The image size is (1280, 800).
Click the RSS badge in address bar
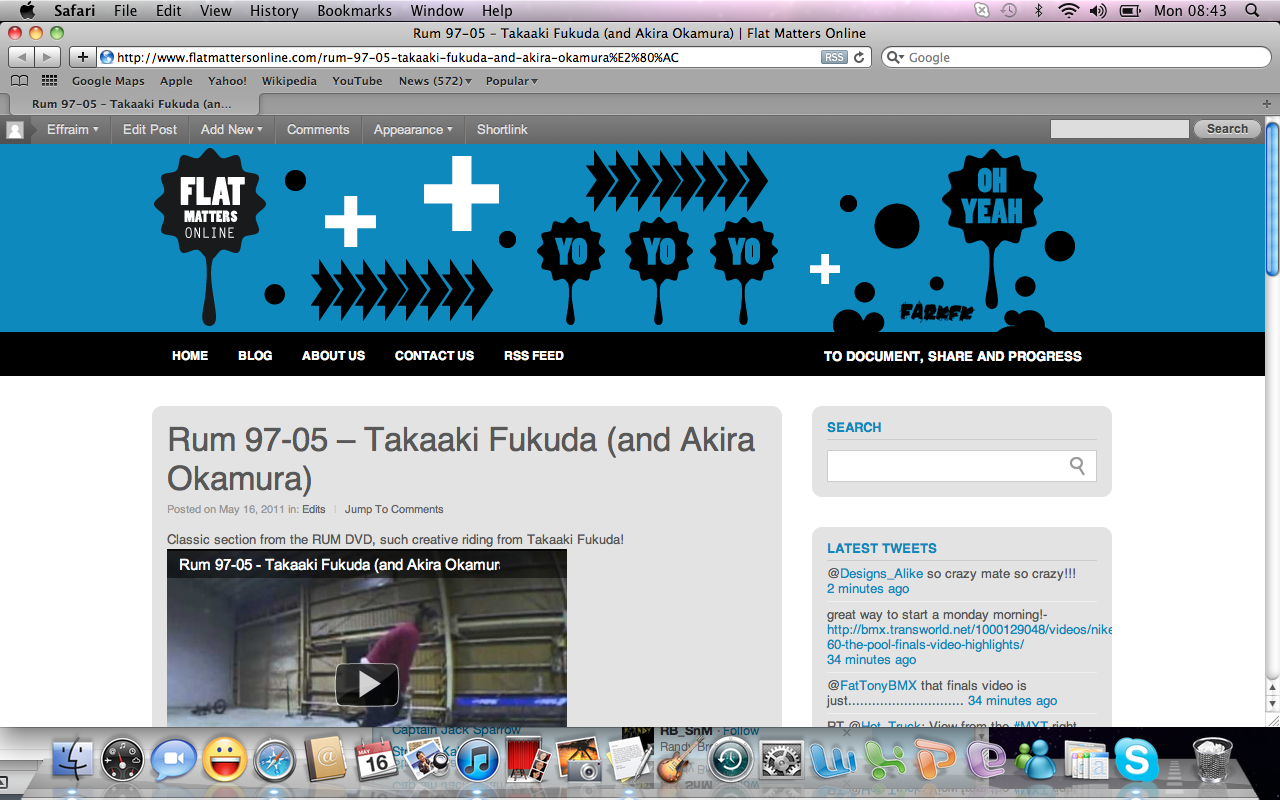pos(834,57)
